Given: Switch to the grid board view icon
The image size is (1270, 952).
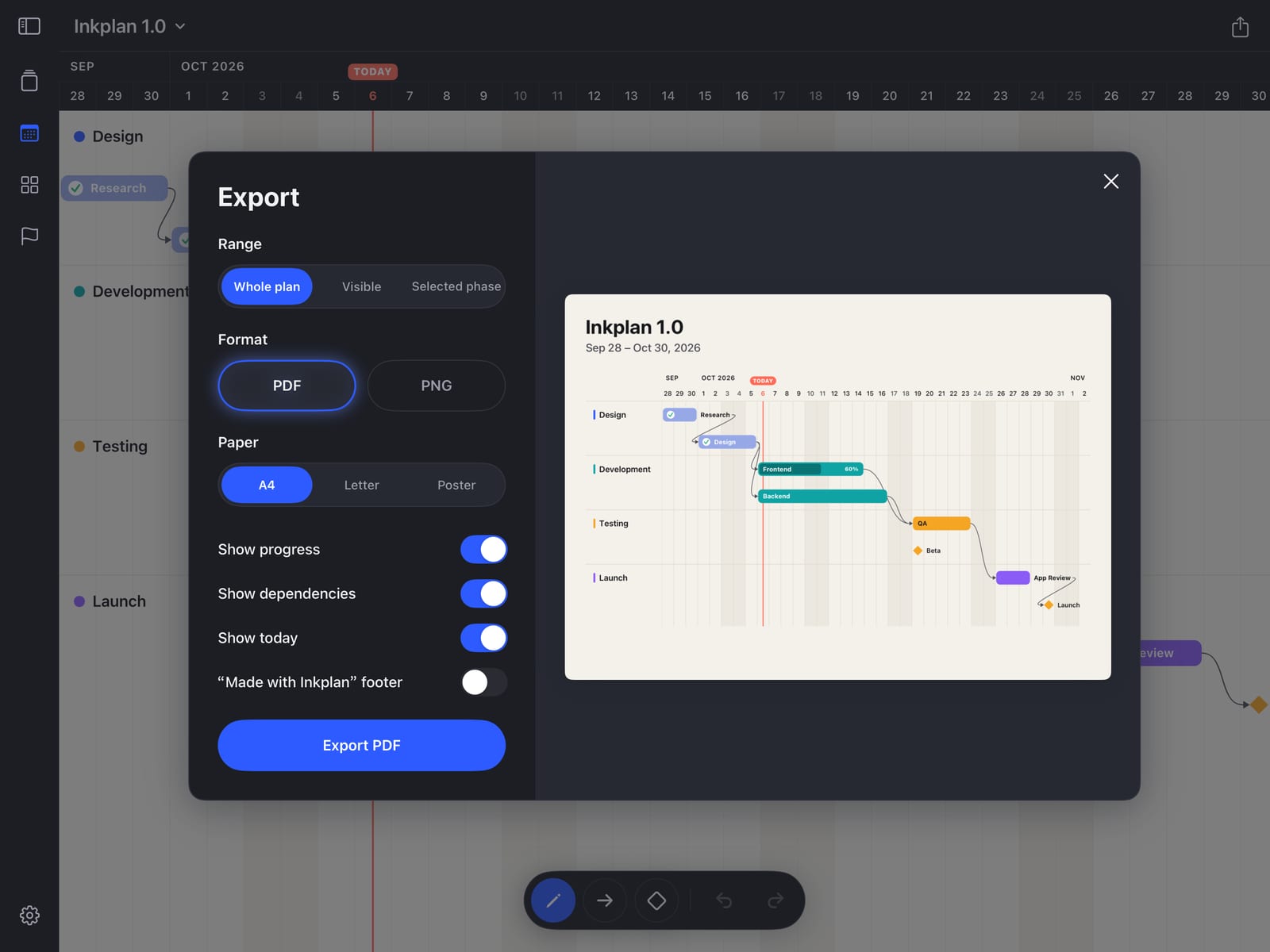Looking at the screenshot, I should pyautogui.click(x=29, y=185).
